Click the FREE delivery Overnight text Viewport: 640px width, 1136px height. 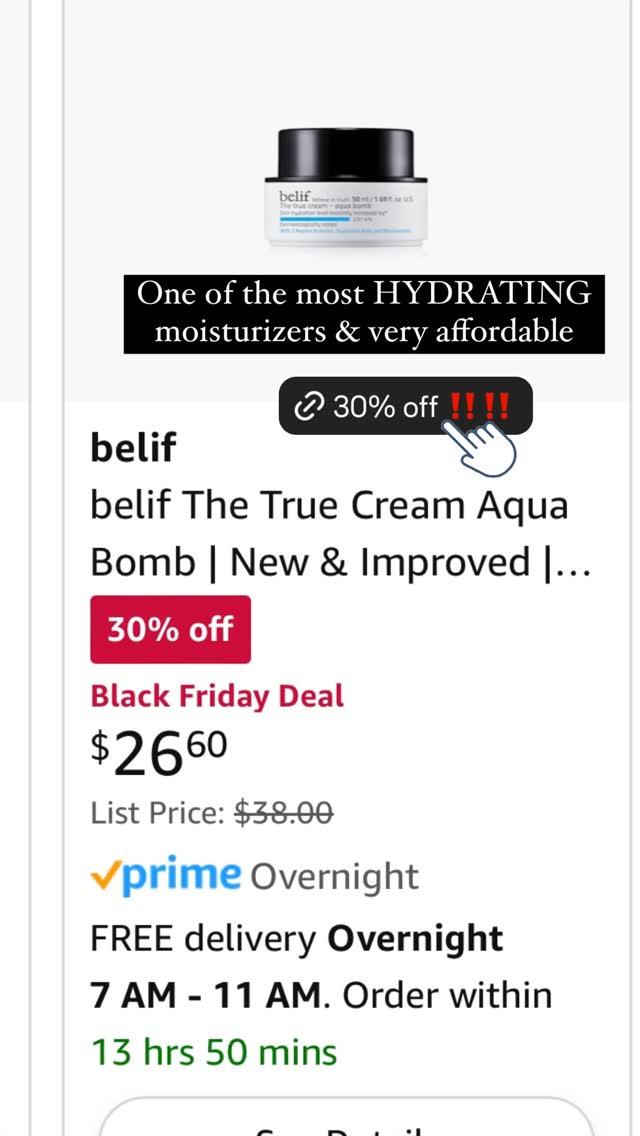296,939
